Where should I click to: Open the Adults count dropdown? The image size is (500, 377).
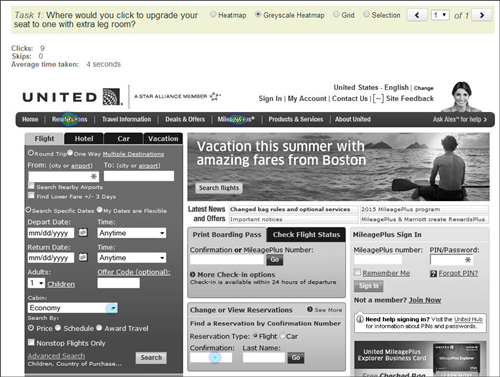36,283
